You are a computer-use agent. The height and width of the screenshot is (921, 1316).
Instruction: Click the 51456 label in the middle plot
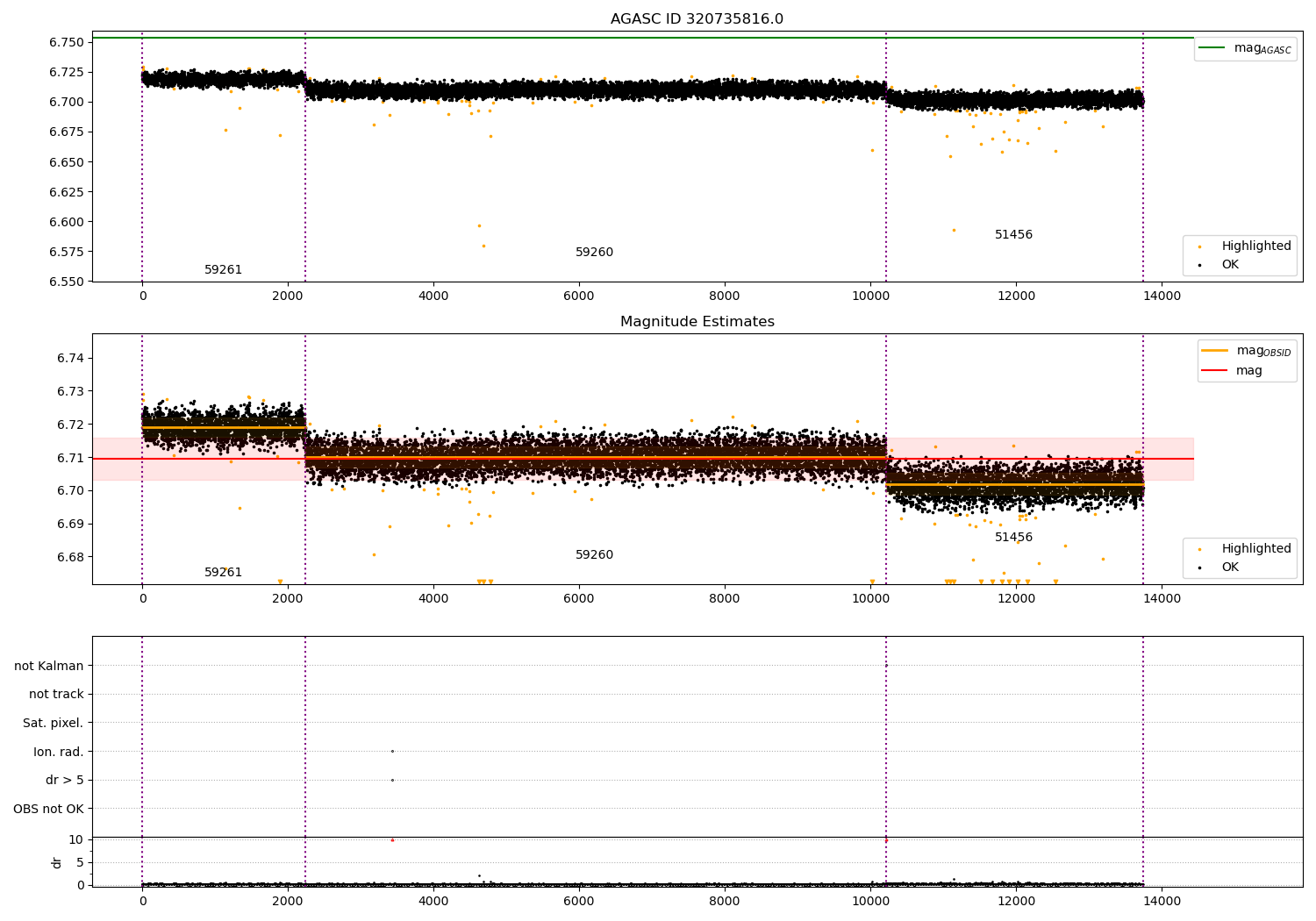[x=1013, y=538]
